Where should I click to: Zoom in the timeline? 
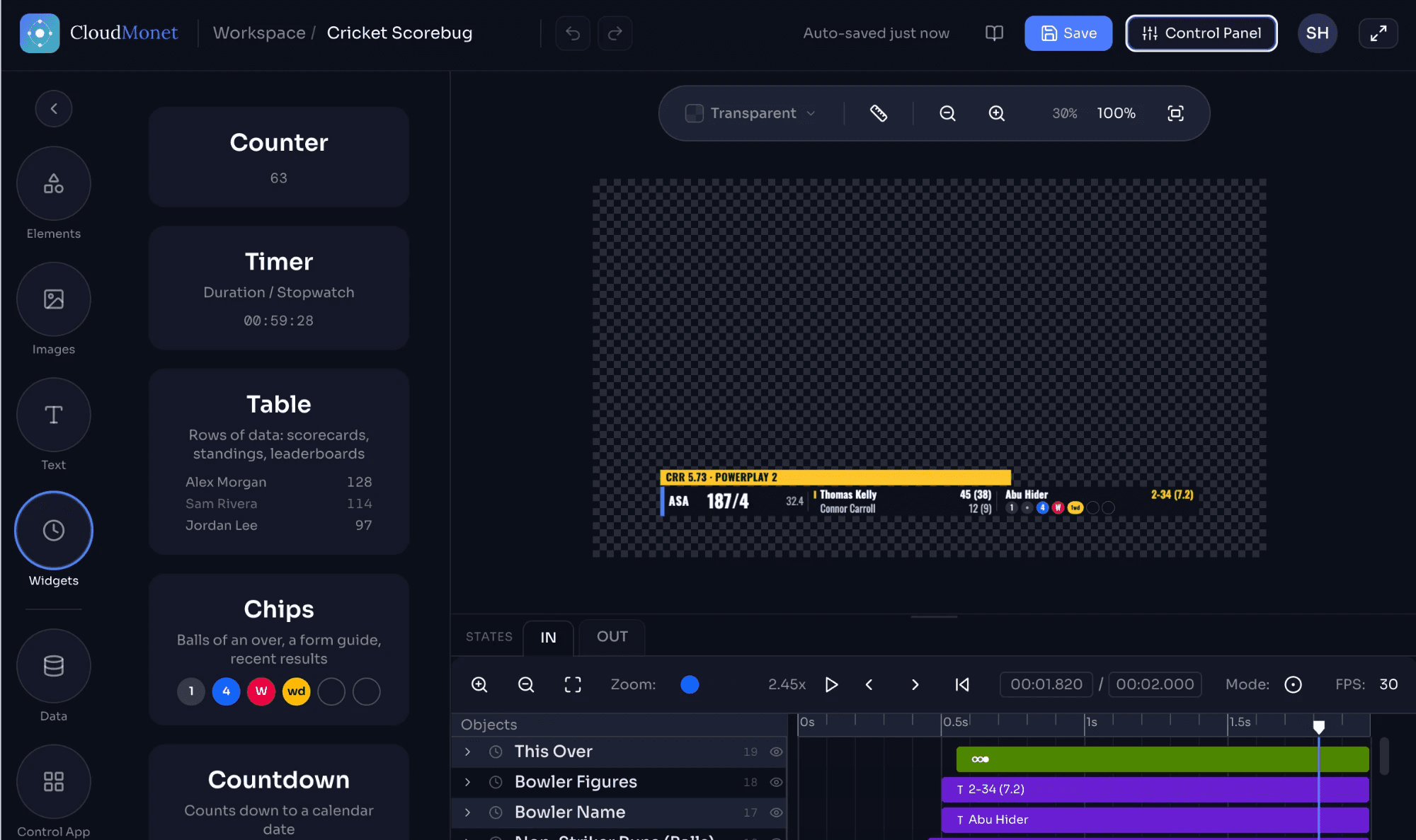click(479, 684)
